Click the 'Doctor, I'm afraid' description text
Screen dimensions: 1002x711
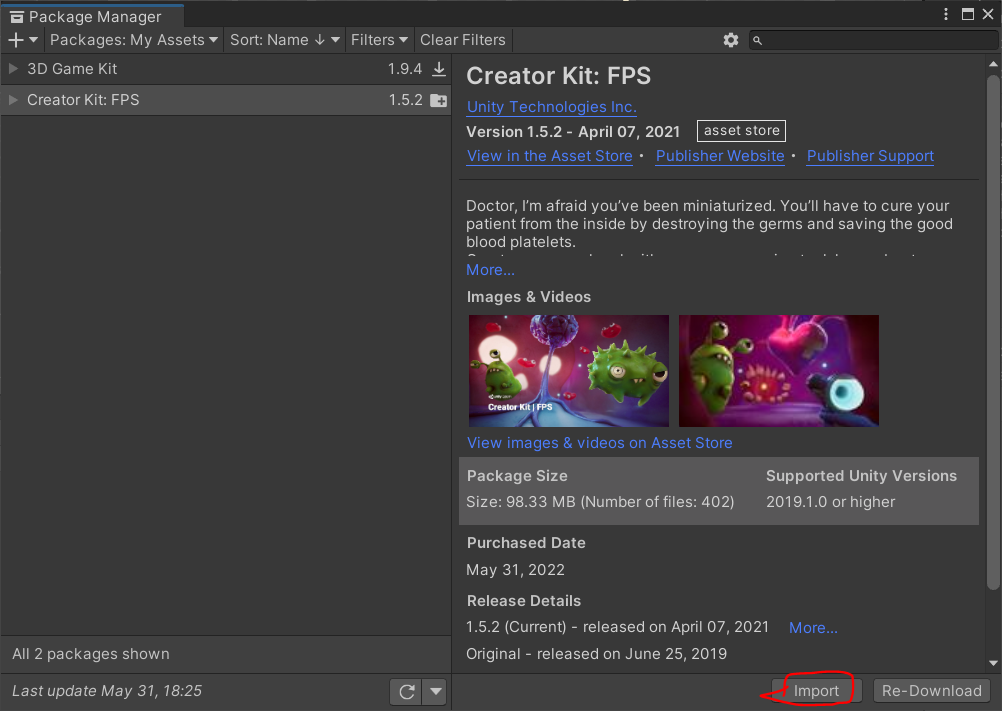pos(709,224)
